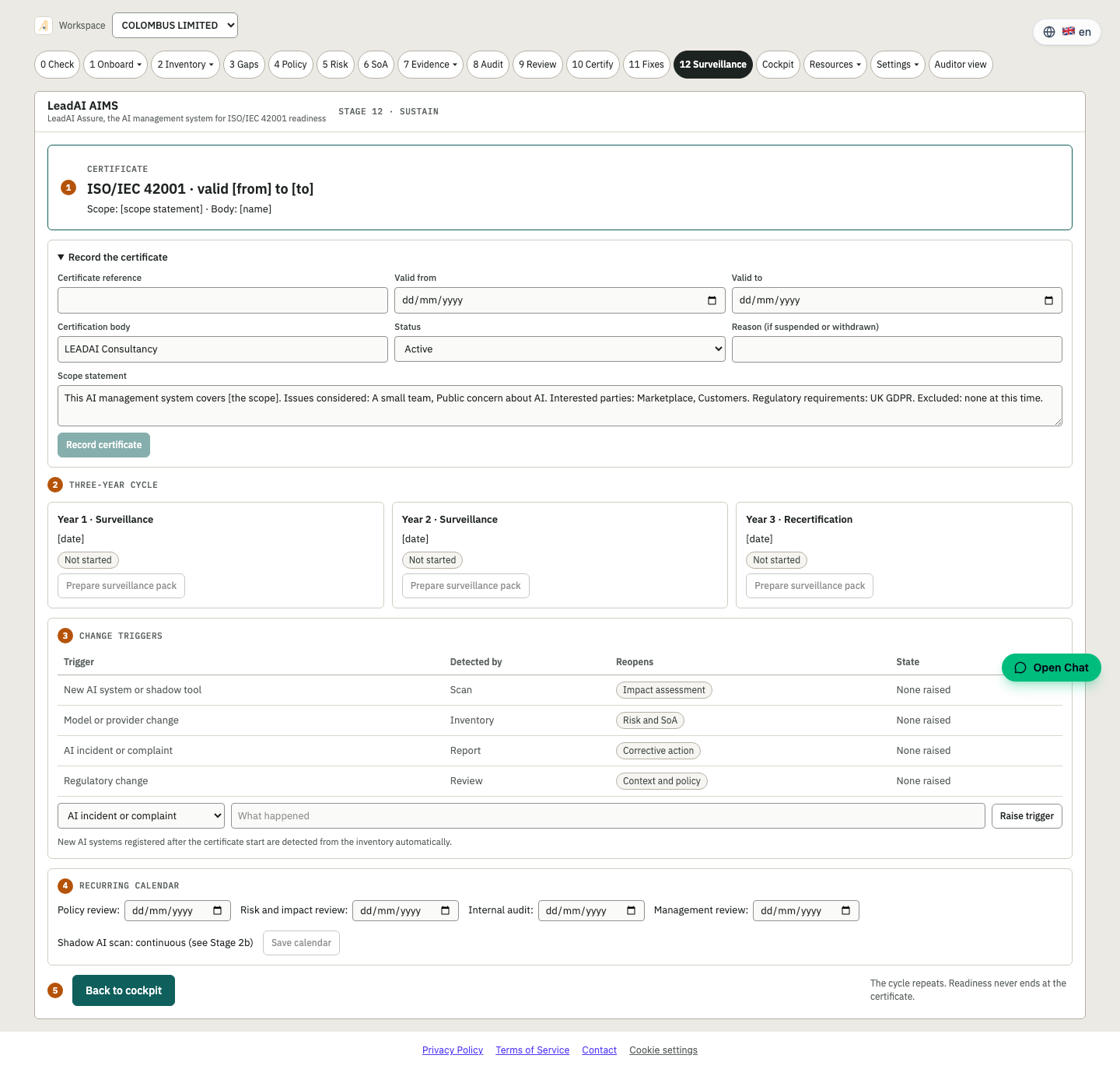1120x1069 pixels.
Task: Prepare surveillance pack for Year 3 Recertification
Action: [810, 586]
